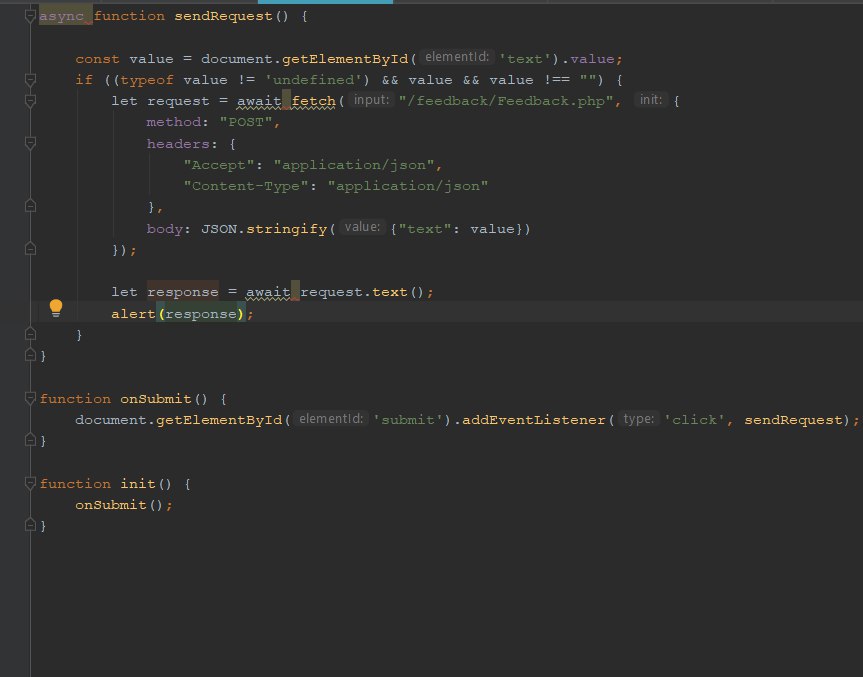
Task: Click the "POST" string value
Action: click(x=246, y=122)
